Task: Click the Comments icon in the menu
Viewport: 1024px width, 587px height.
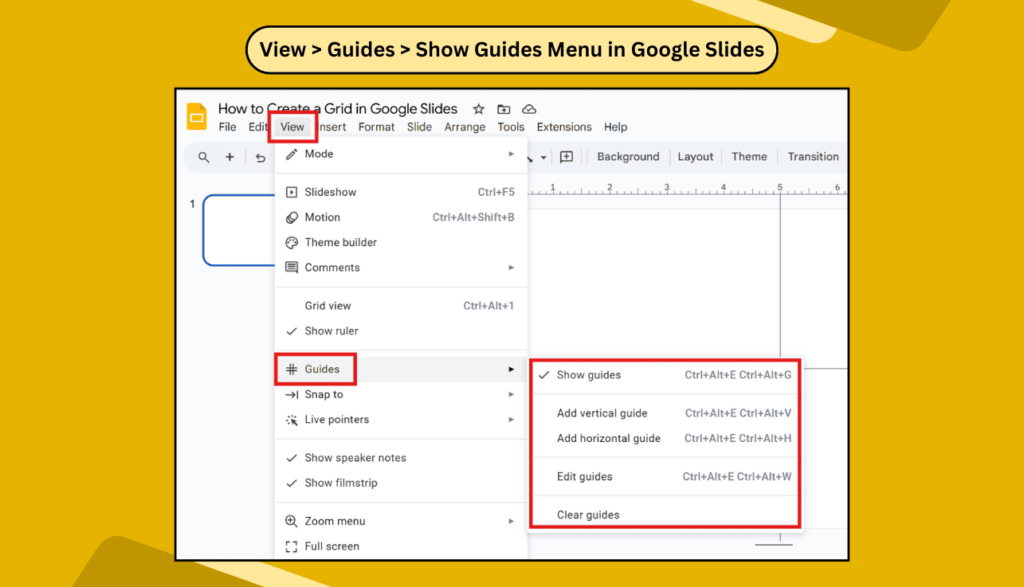Action: (291, 268)
